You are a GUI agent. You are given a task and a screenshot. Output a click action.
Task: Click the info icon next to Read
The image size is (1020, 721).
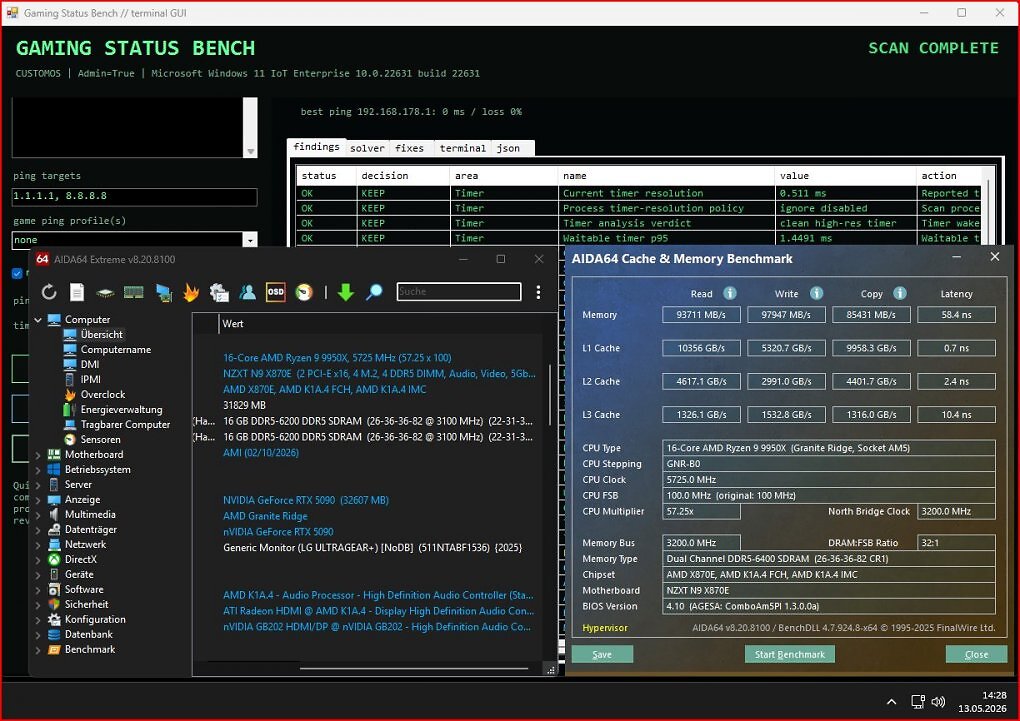pos(730,293)
